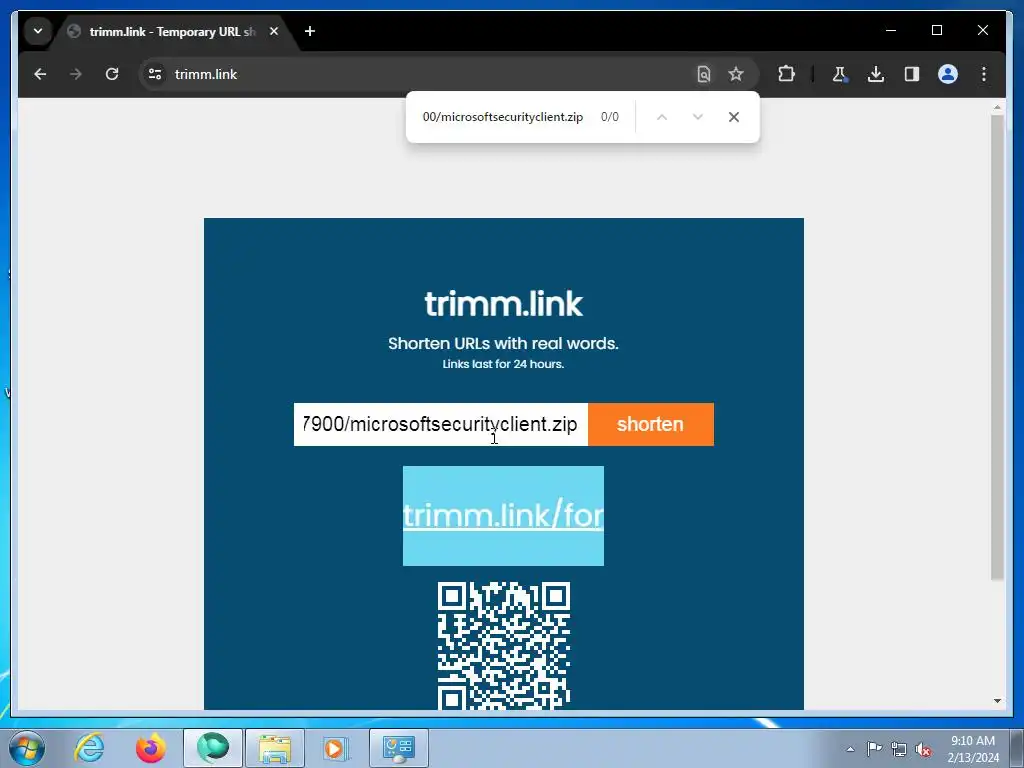Open Windows Media Player from taskbar
The width and height of the screenshot is (1024, 768).
coord(336,748)
